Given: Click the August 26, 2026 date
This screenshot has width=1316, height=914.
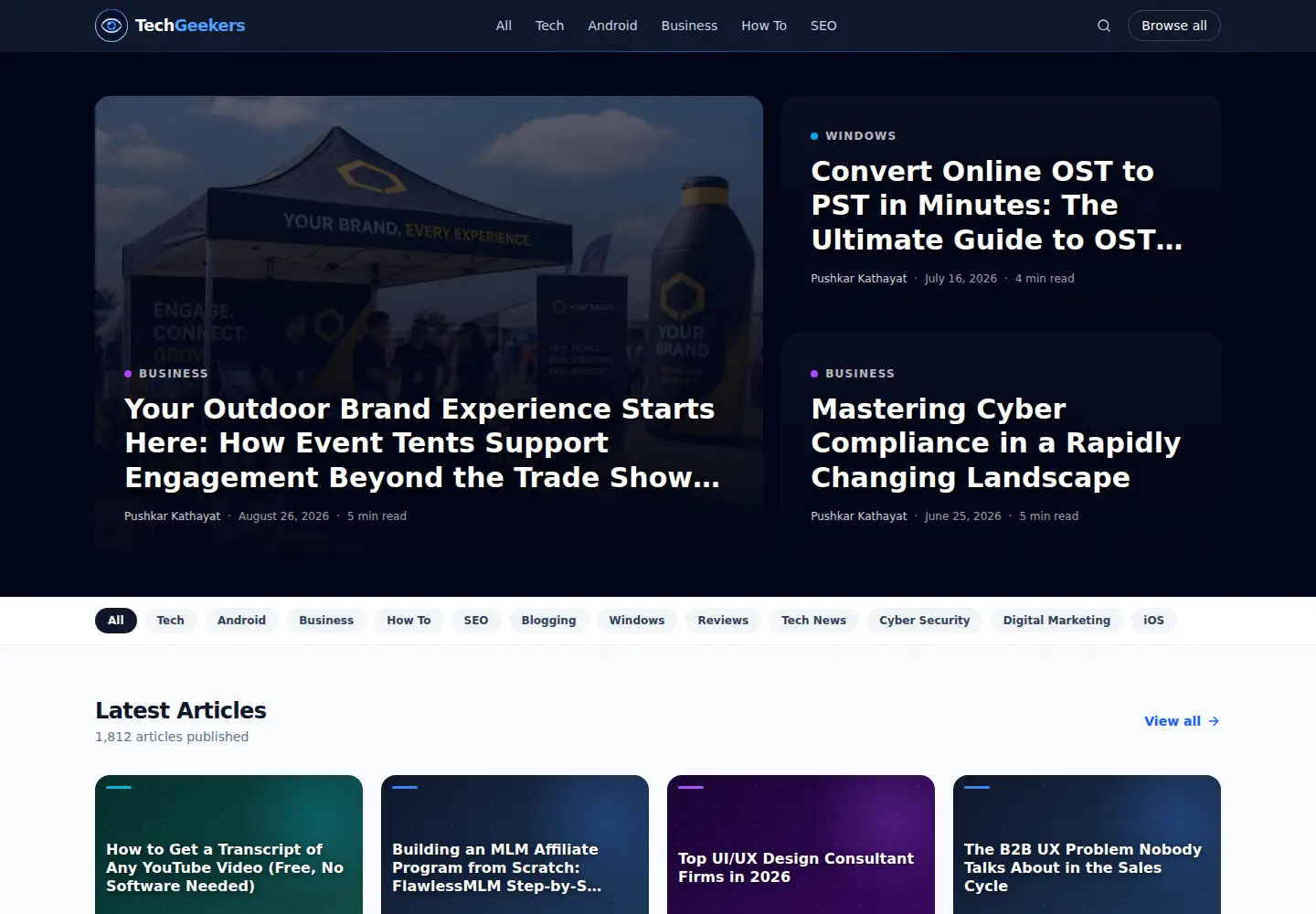Looking at the screenshot, I should coord(283,516).
